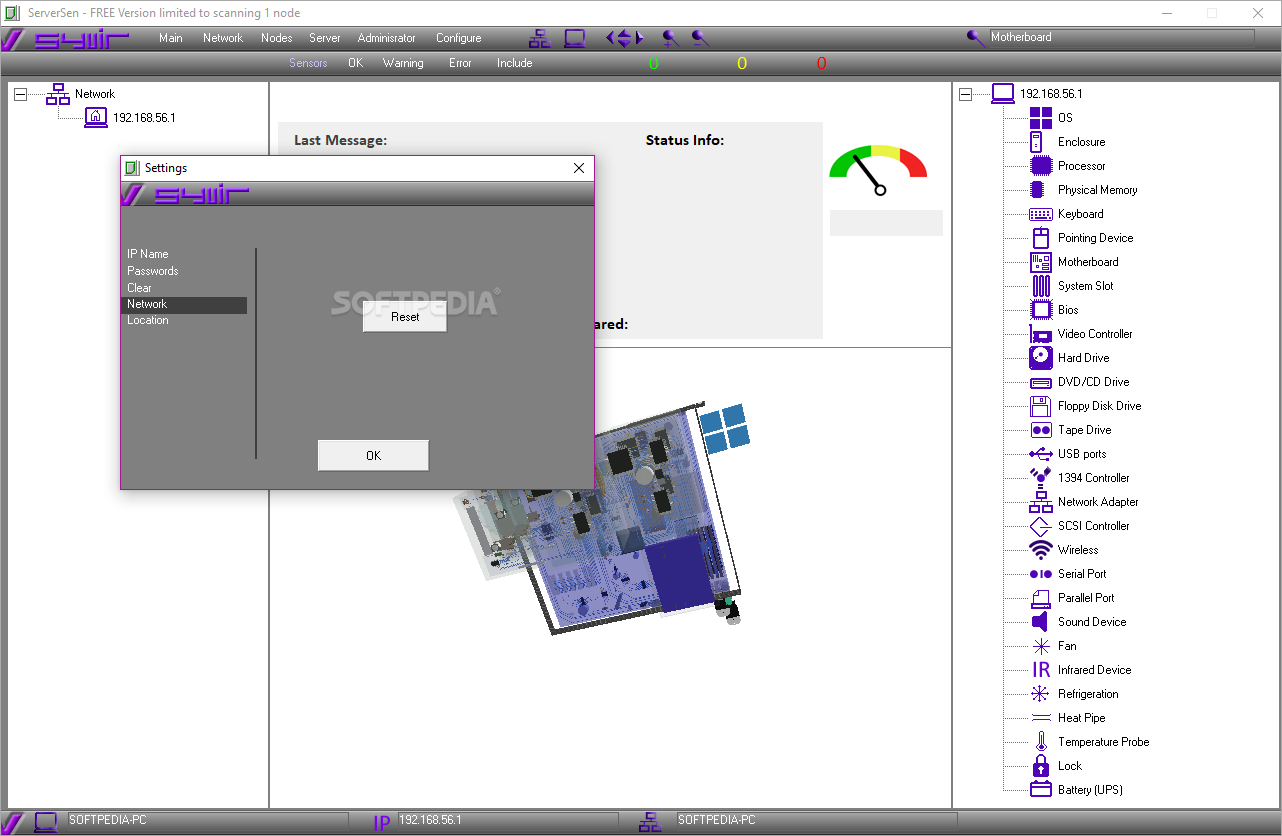Select the Tape Drive icon
Screen dimensions: 1282x836
(1041, 430)
